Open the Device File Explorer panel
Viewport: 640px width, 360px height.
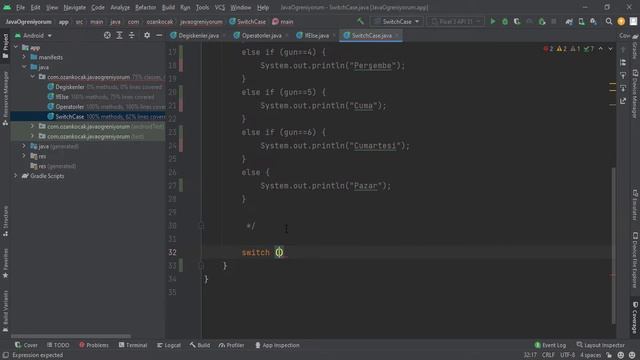[x=635, y=260]
